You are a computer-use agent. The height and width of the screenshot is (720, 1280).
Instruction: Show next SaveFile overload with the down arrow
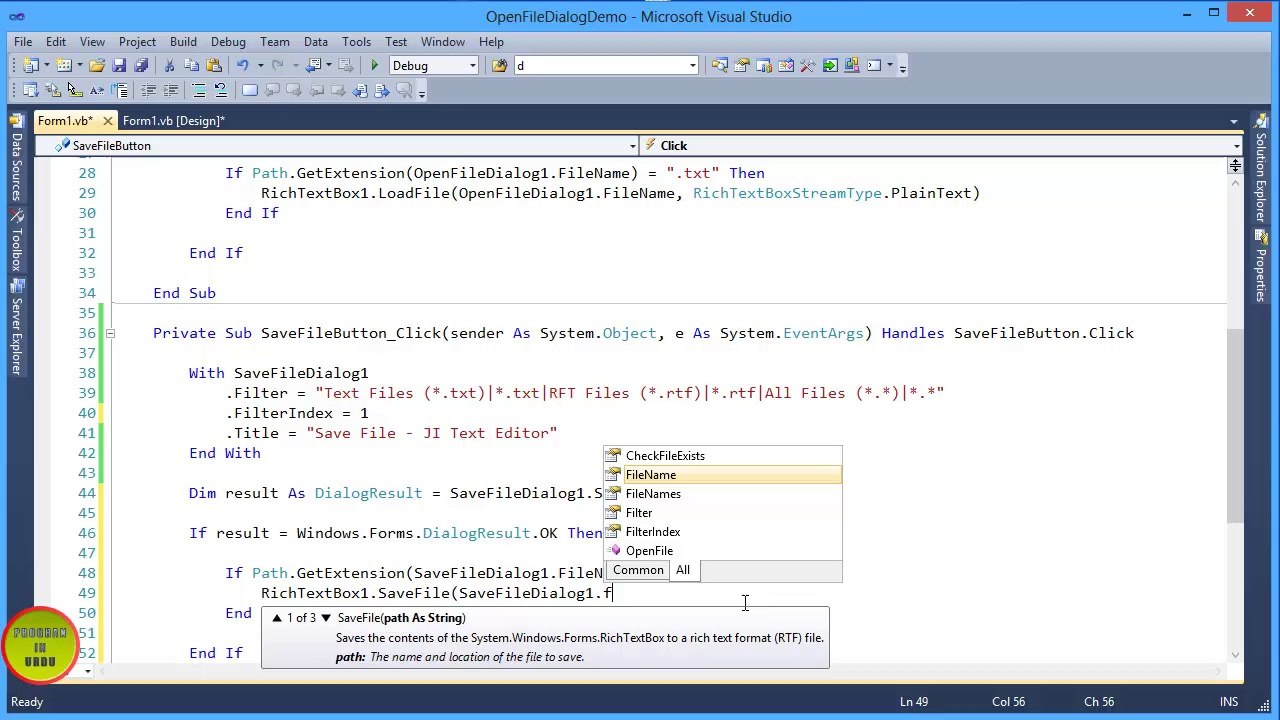click(x=325, y=618)
